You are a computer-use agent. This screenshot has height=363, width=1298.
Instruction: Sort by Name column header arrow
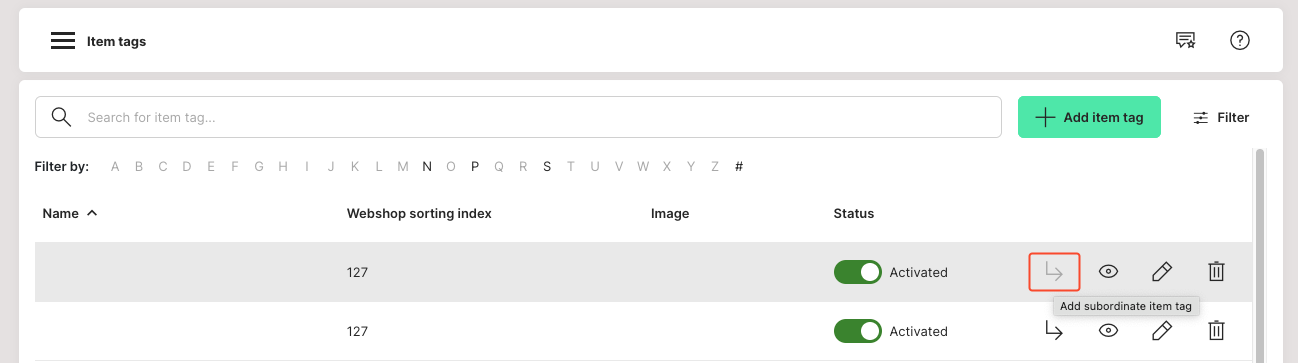92,213
